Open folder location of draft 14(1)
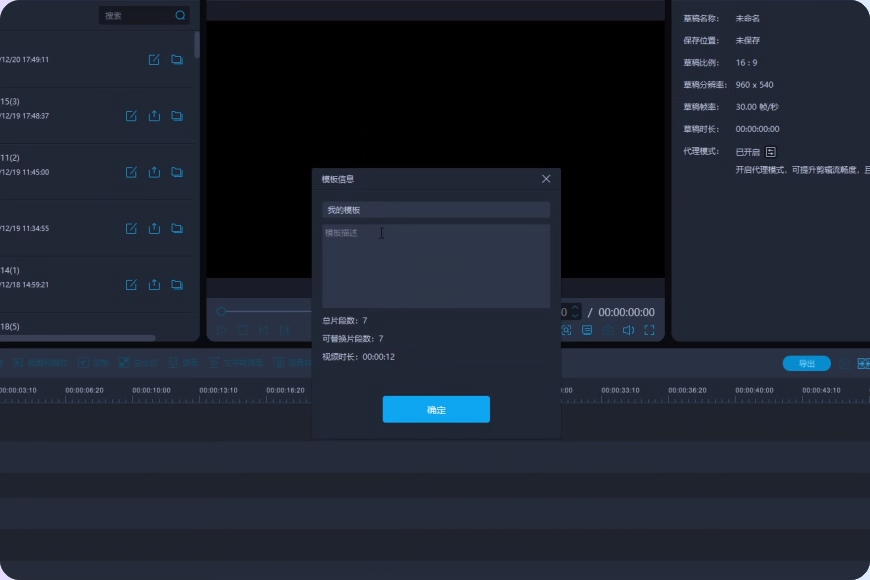Screen dimensions: 870x580 coord(177,285)
